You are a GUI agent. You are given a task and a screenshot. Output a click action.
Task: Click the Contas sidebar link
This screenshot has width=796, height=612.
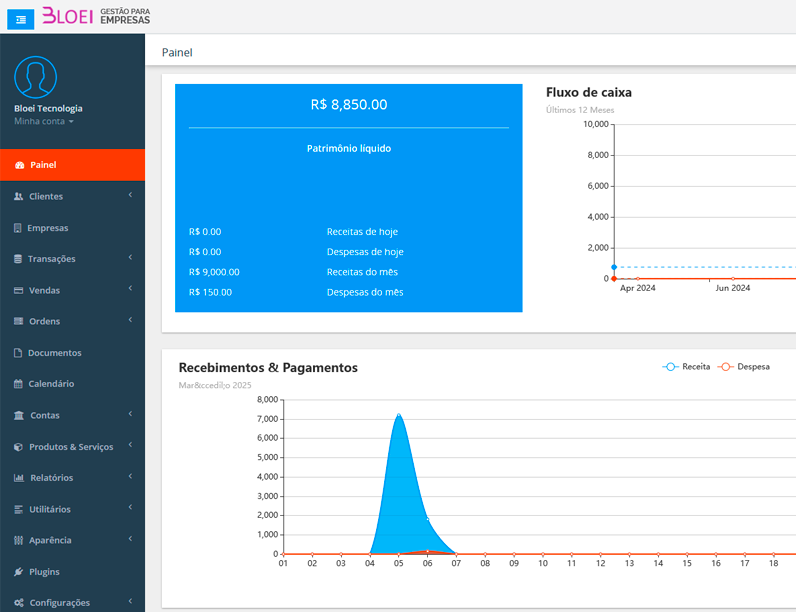pos(45,415)
